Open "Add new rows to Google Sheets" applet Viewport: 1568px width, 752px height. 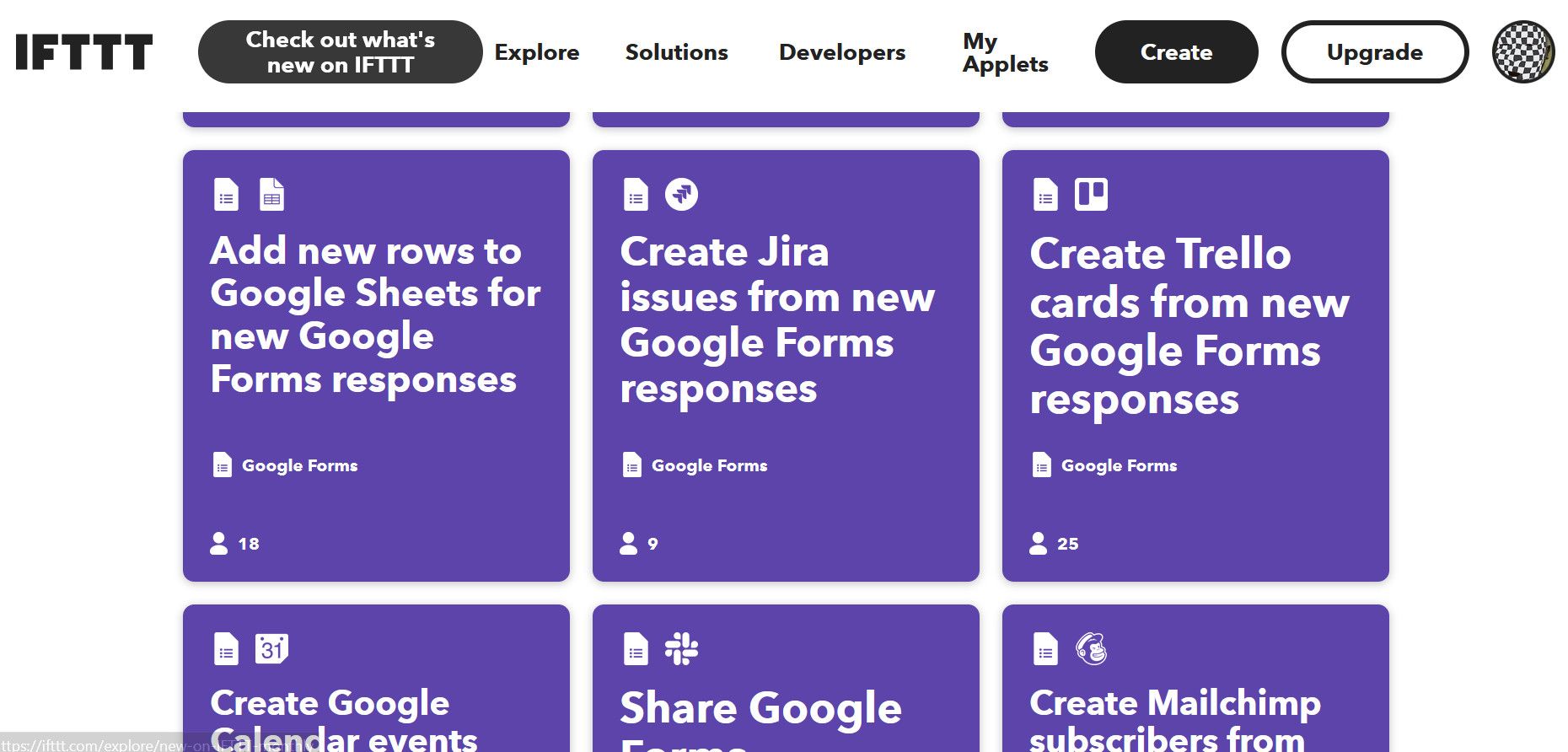tap(375, 314)
